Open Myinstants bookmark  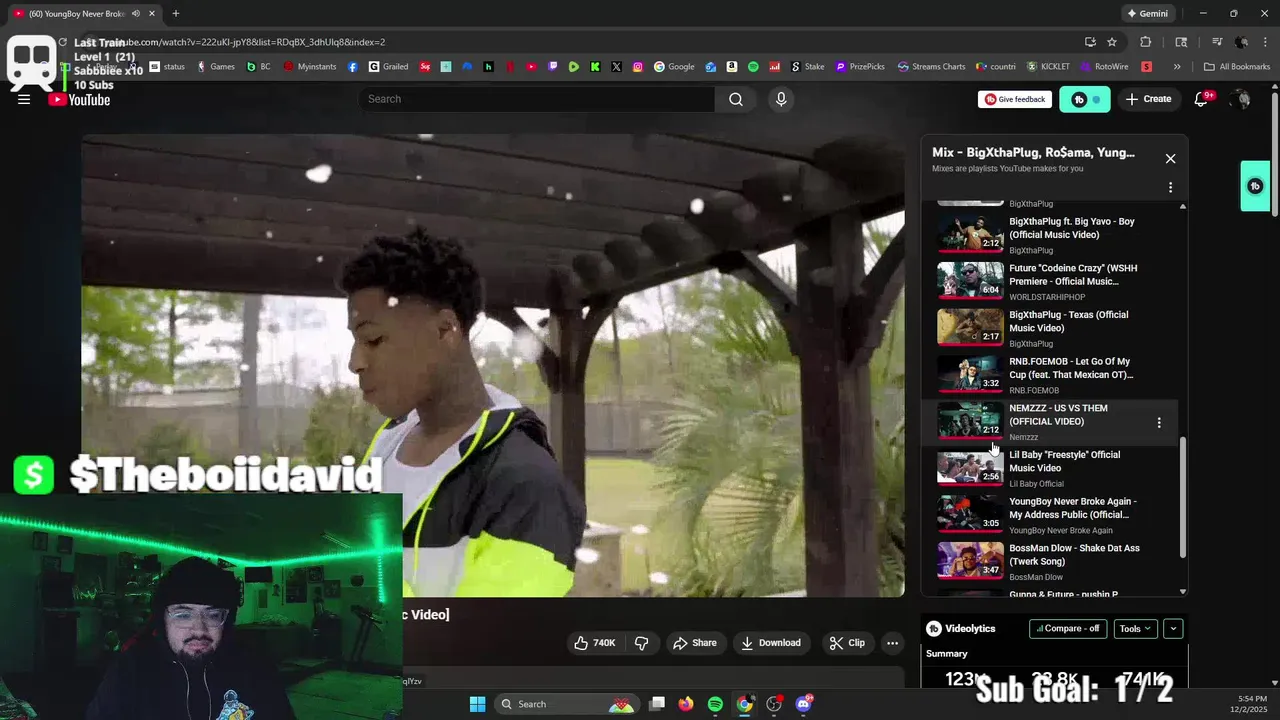click(310, 67)
